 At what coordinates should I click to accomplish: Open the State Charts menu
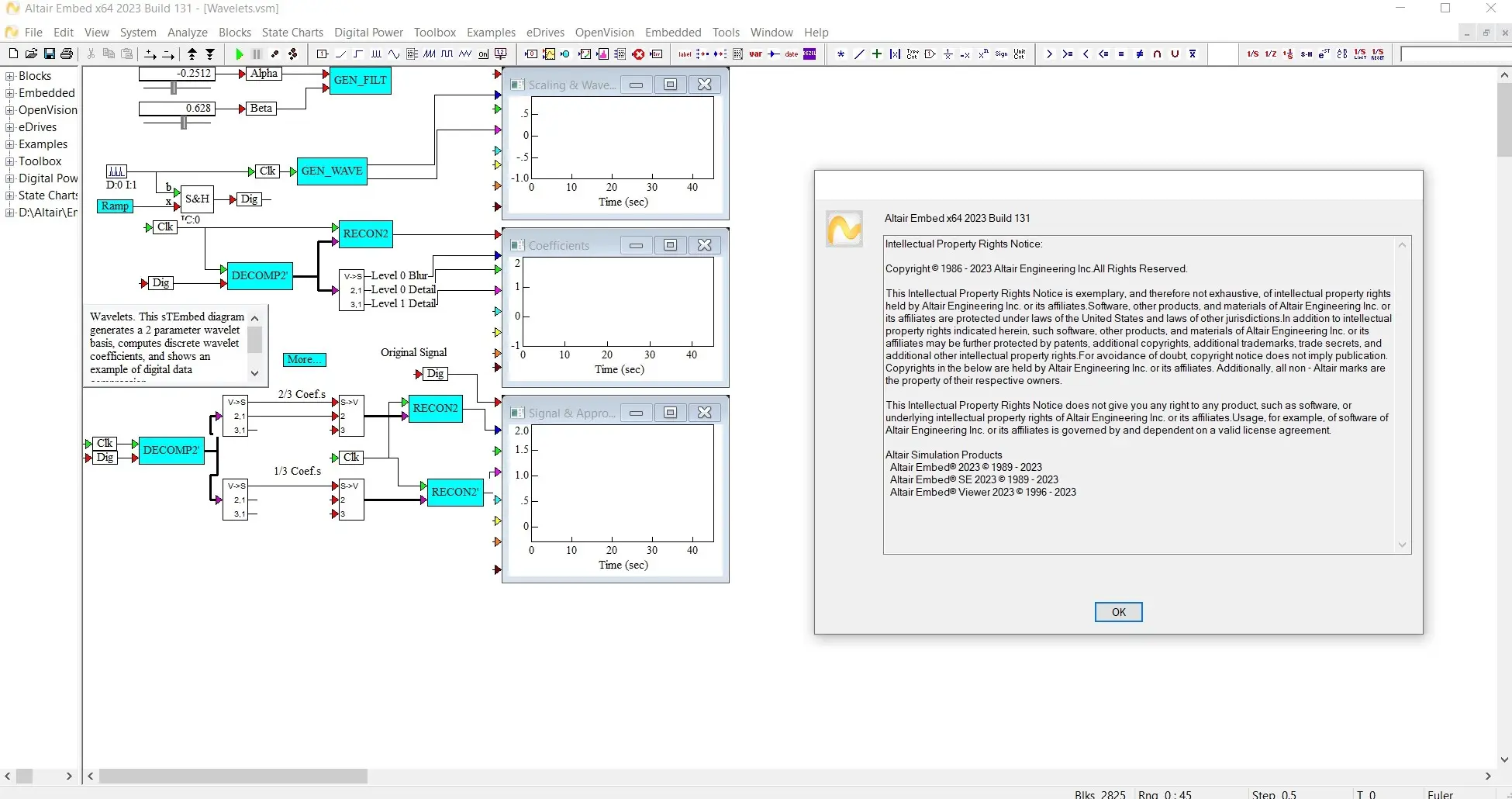292,32
